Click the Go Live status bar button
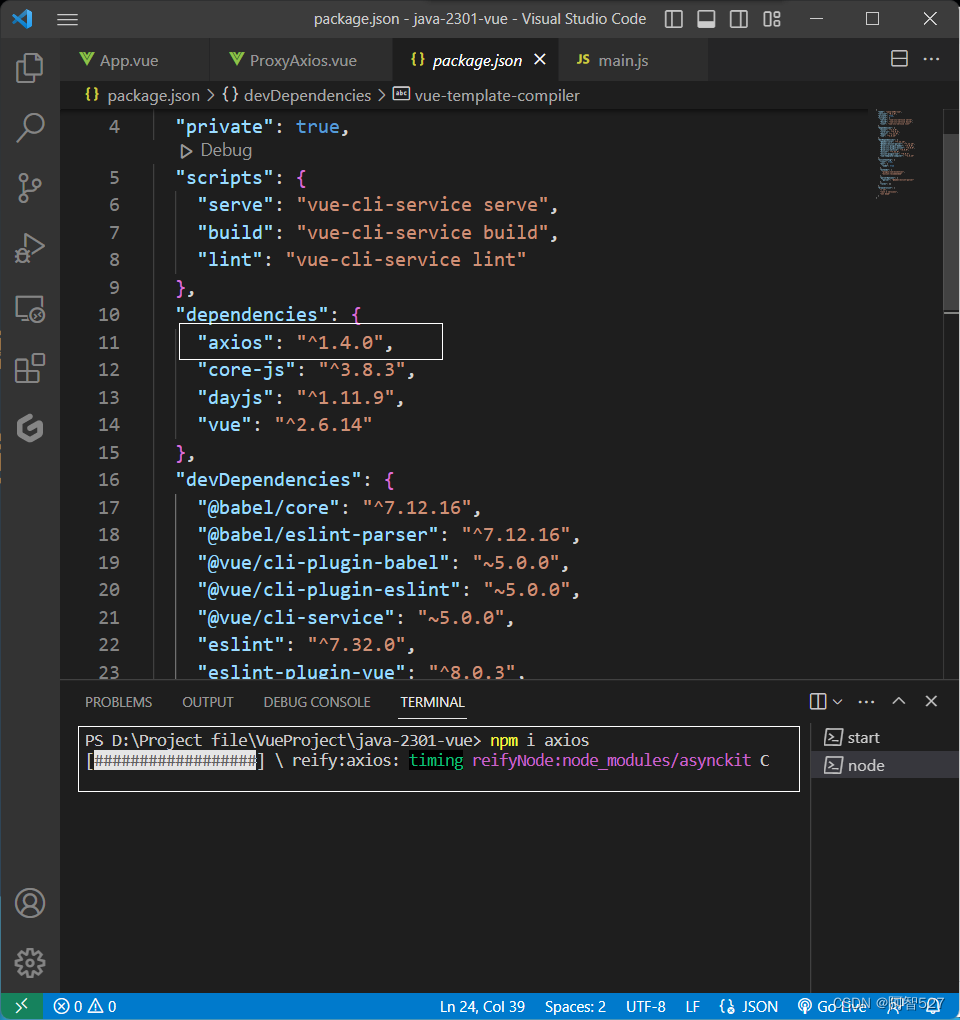 click(833, 1006)
